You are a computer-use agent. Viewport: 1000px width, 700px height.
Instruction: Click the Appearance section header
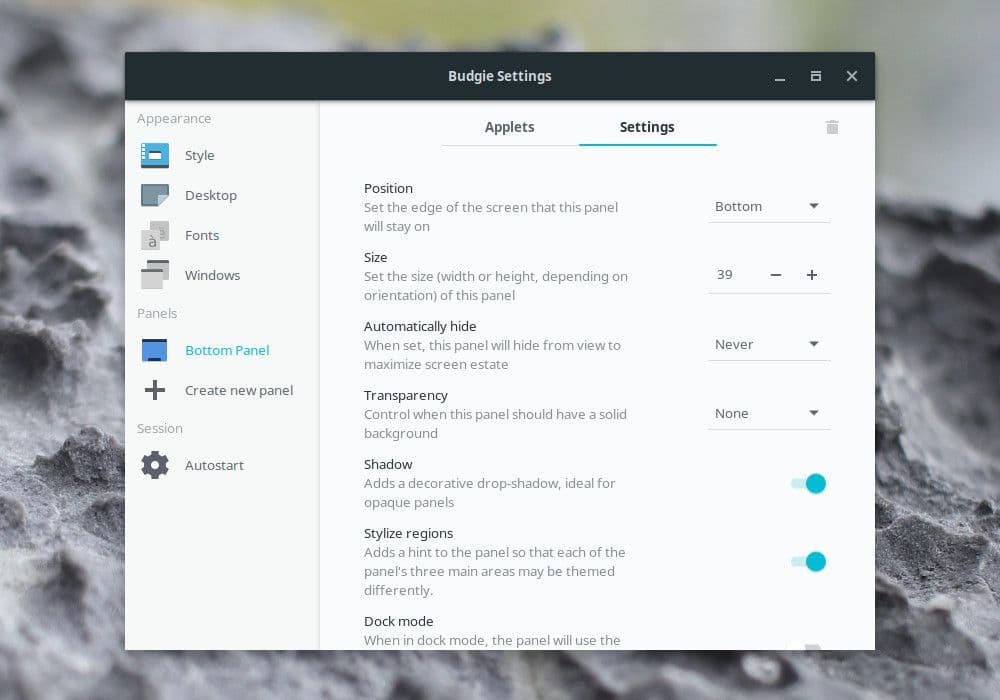(x=174, y=119)
